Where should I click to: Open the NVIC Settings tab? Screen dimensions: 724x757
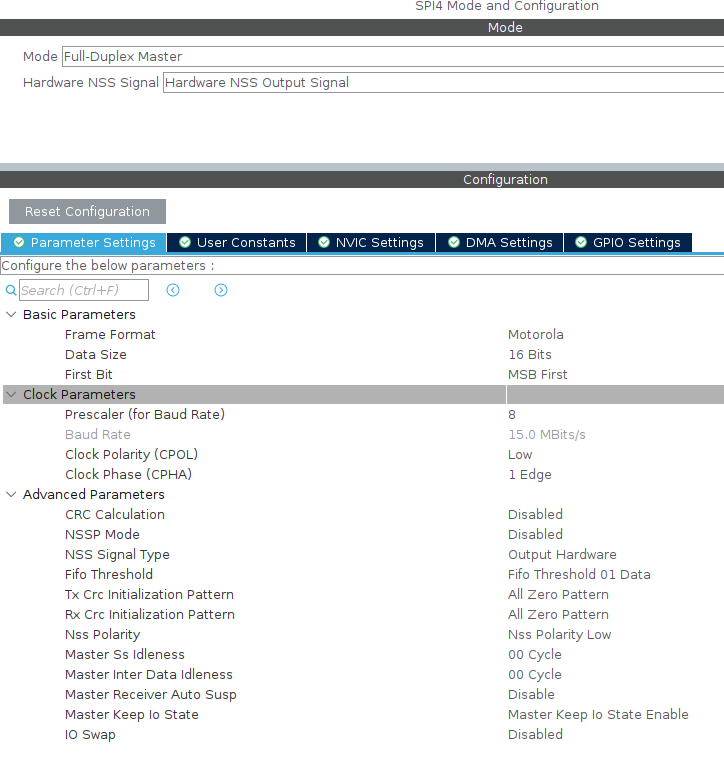371,242
